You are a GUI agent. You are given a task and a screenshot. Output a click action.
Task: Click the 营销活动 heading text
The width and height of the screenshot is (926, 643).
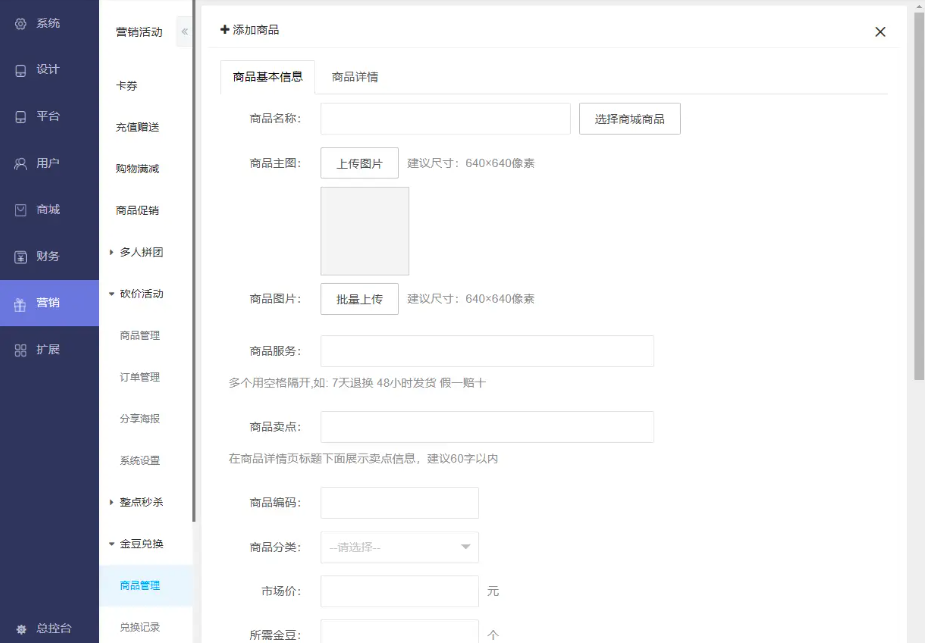[139, 32]
